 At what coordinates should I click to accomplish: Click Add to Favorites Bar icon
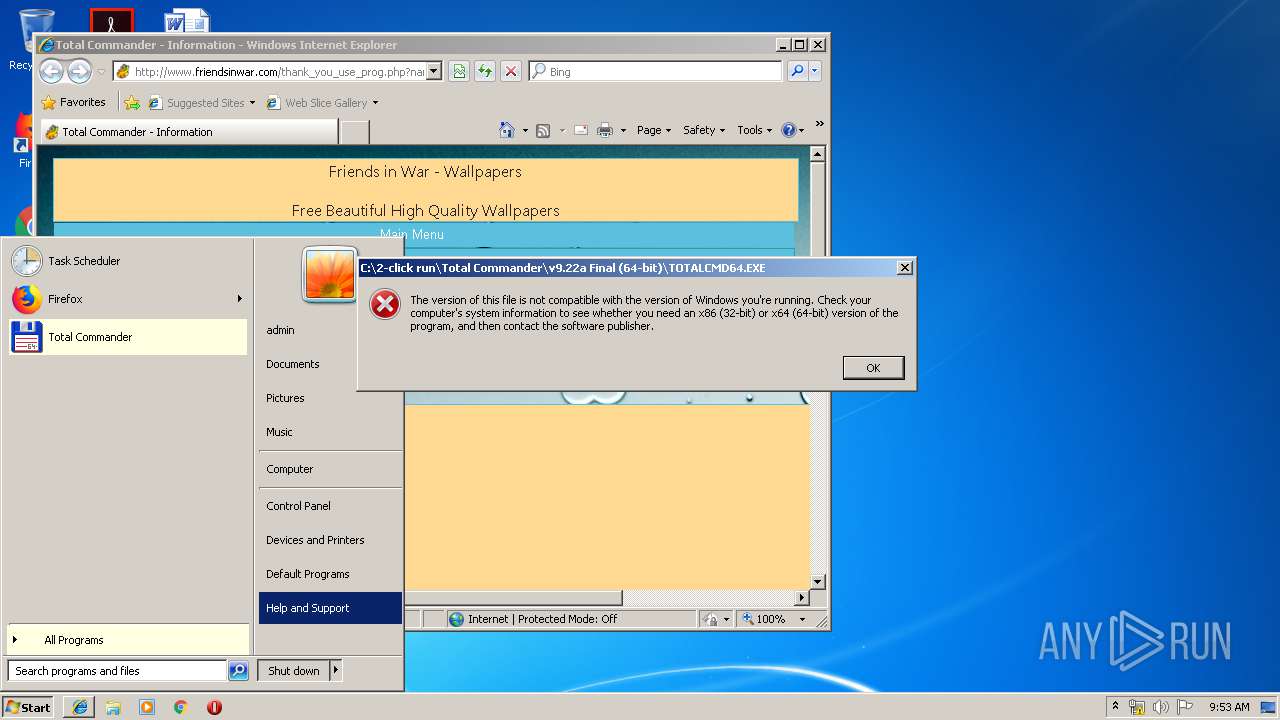click(132, 102)
